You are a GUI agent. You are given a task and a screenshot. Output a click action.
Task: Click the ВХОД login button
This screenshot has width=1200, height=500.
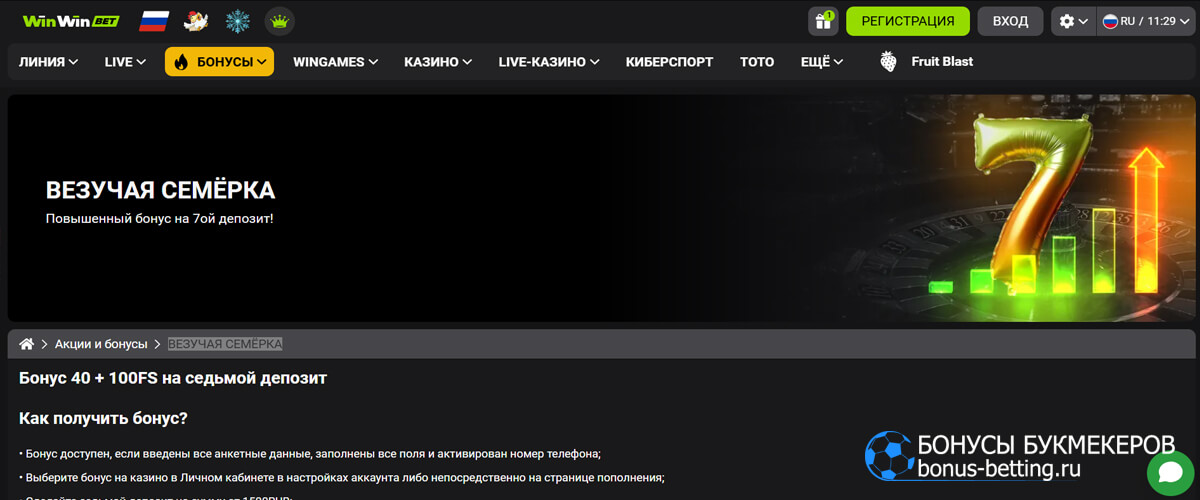1010,21
